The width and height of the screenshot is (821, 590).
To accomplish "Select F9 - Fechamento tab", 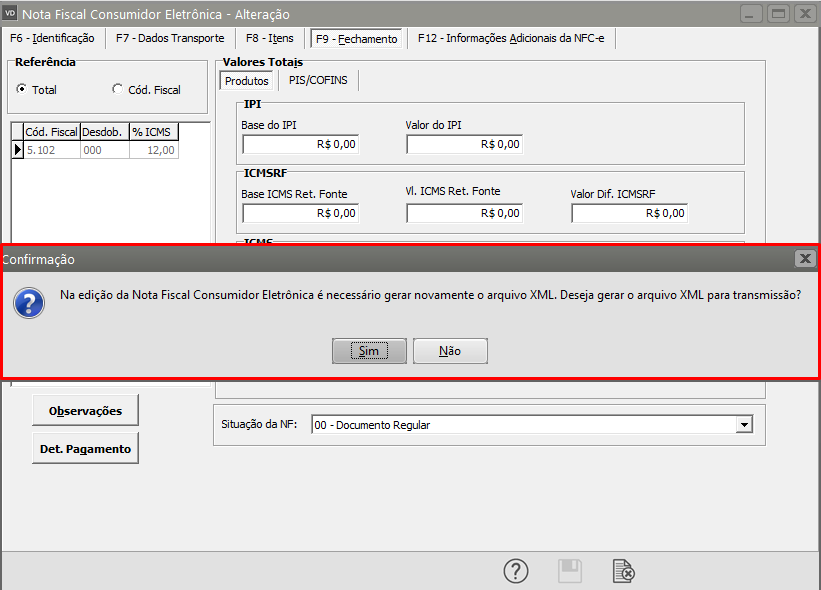I will coord(357,39).
